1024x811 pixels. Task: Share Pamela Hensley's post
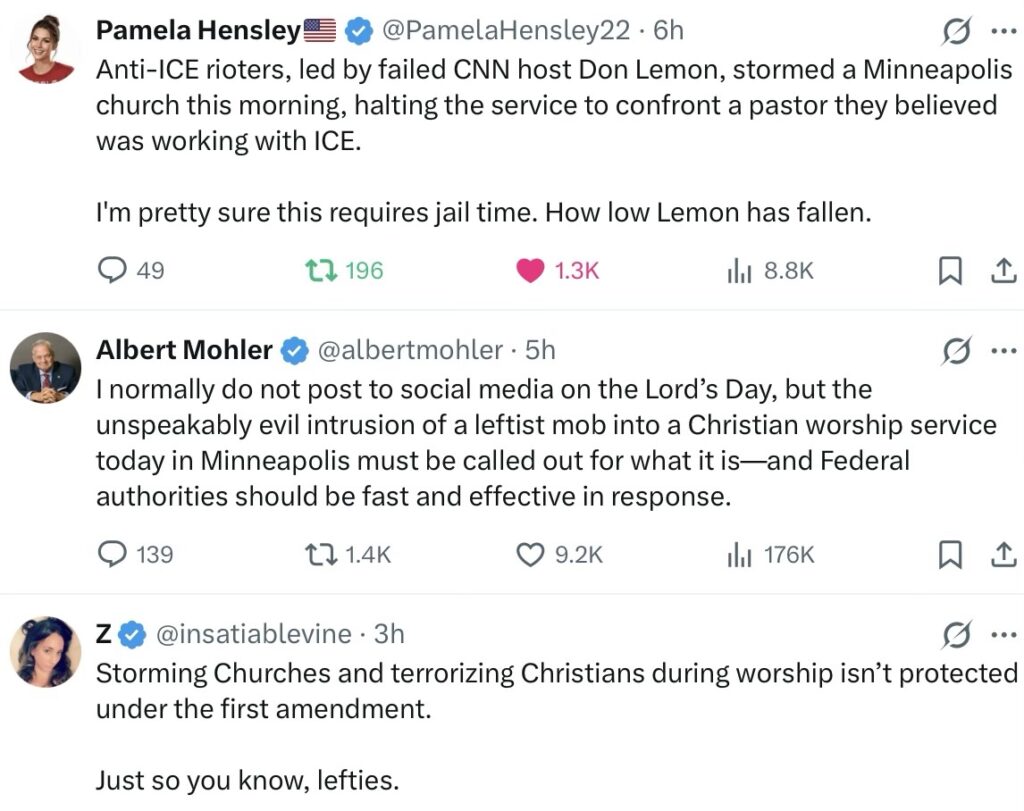pyautogui.click(x=1003, y=270)
